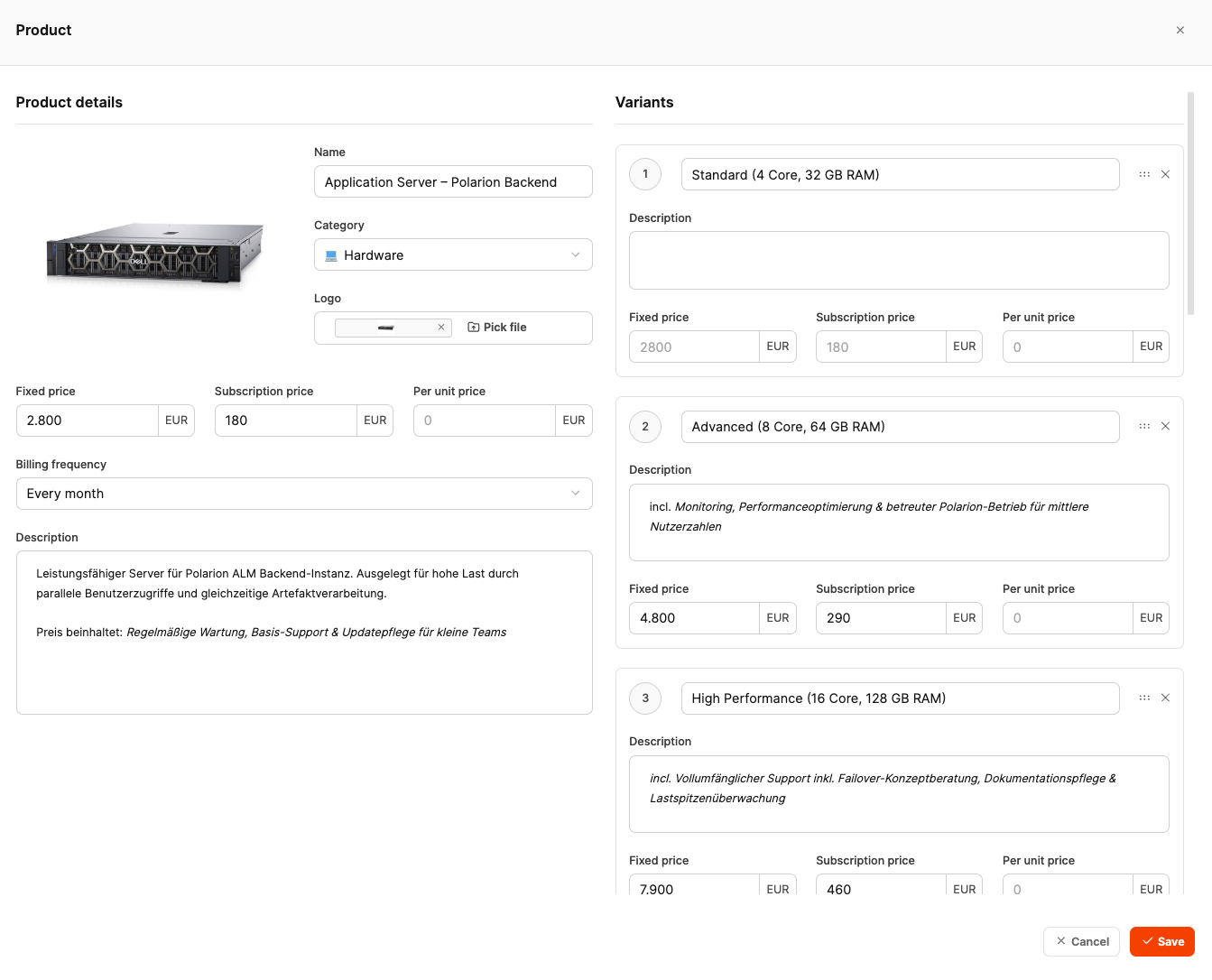Edit the product Description text area
Image resolution: width=1212 pixels, height=980 pixels.
304,633
